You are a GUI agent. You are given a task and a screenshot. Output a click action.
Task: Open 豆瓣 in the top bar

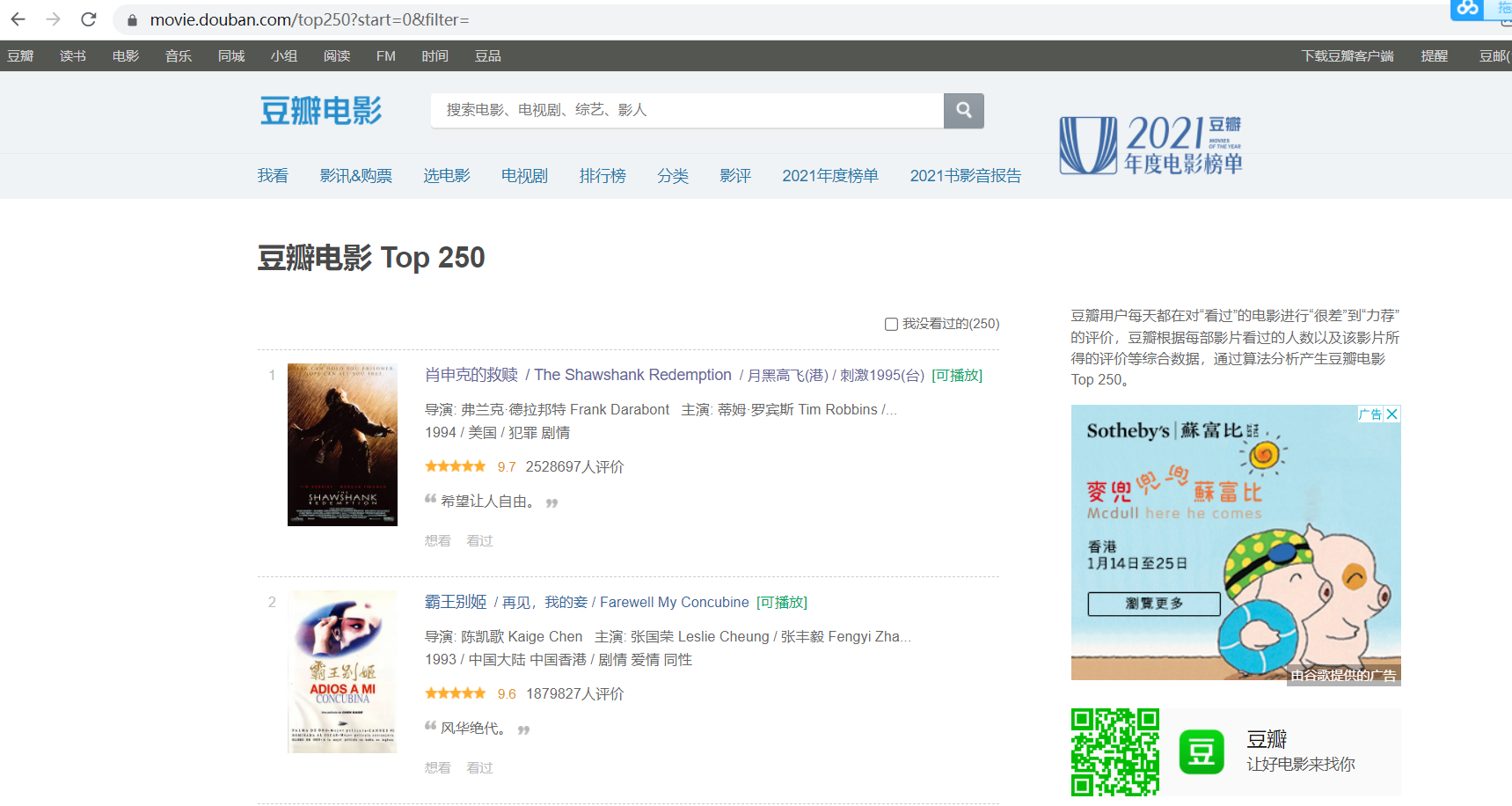click(20, 56)
